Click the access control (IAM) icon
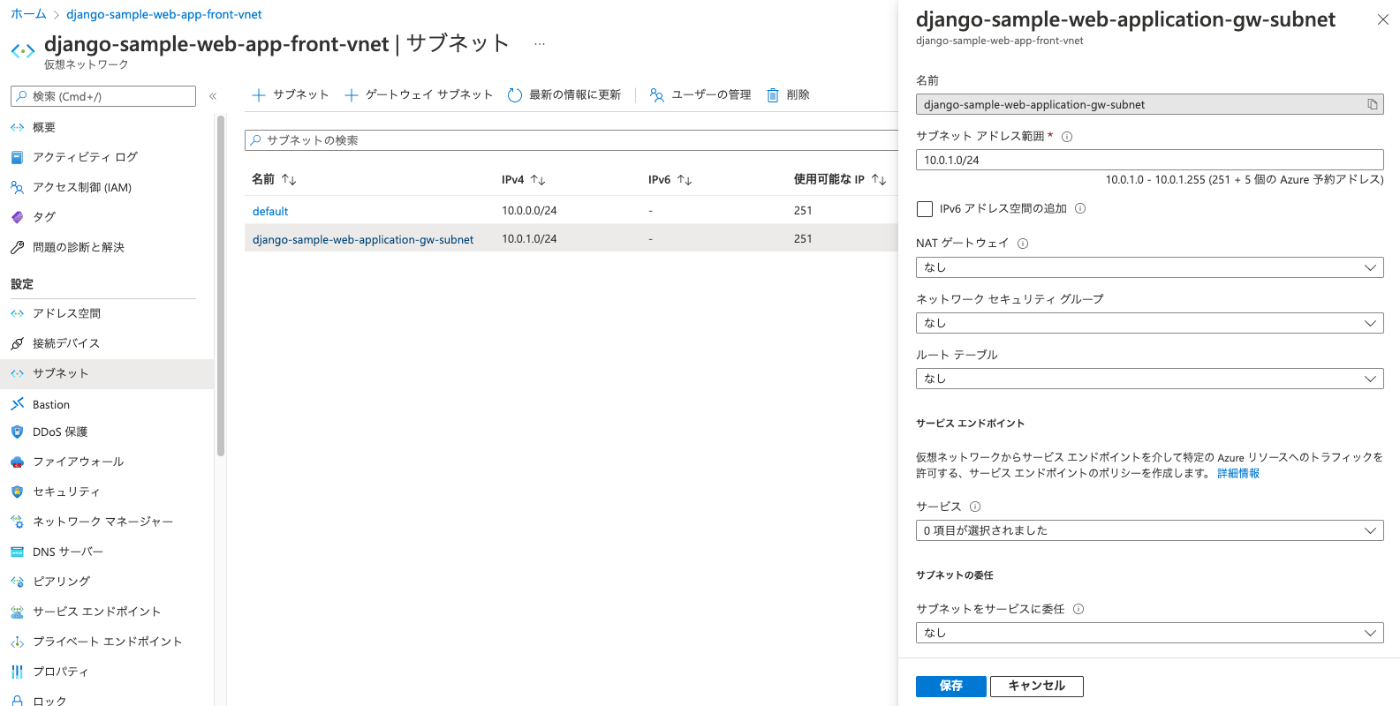Image resolution: width=1400 pixels, height=706 pixels. click(17, 187)
